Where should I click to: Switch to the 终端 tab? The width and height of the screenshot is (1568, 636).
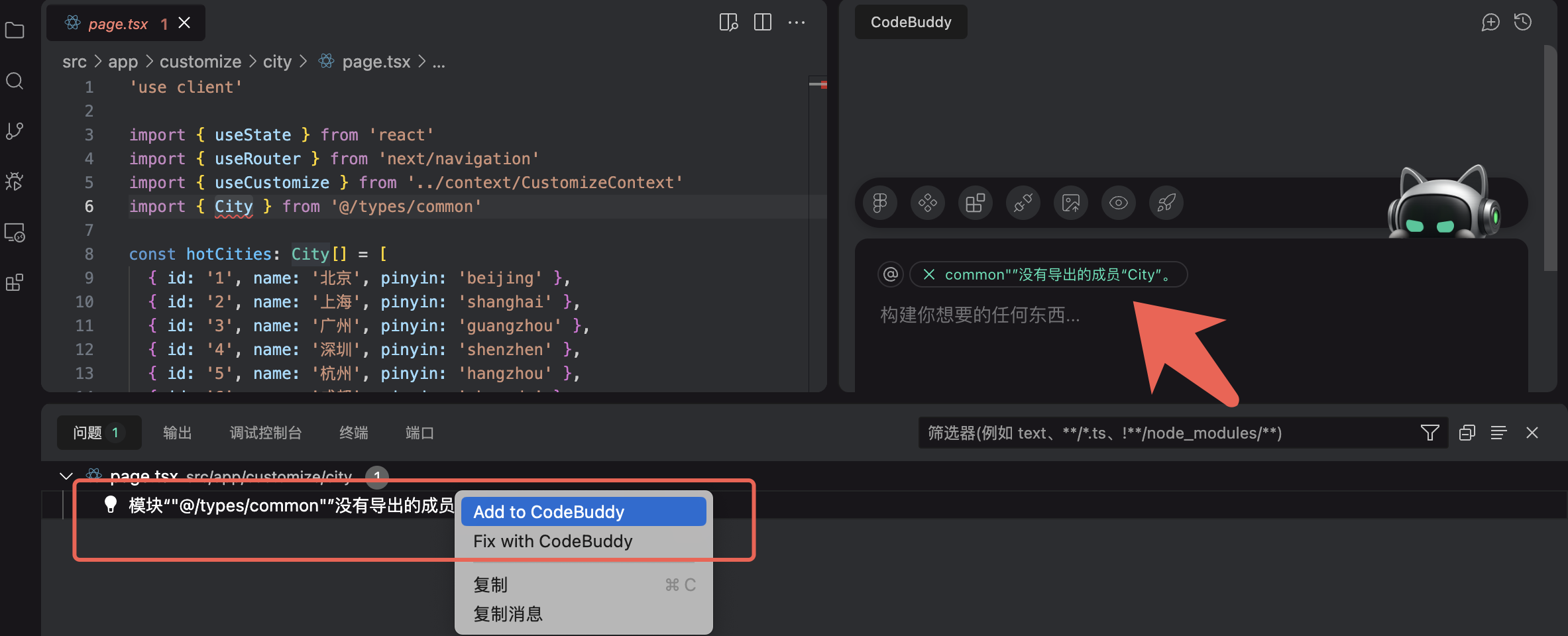click(x=353, y=433)
